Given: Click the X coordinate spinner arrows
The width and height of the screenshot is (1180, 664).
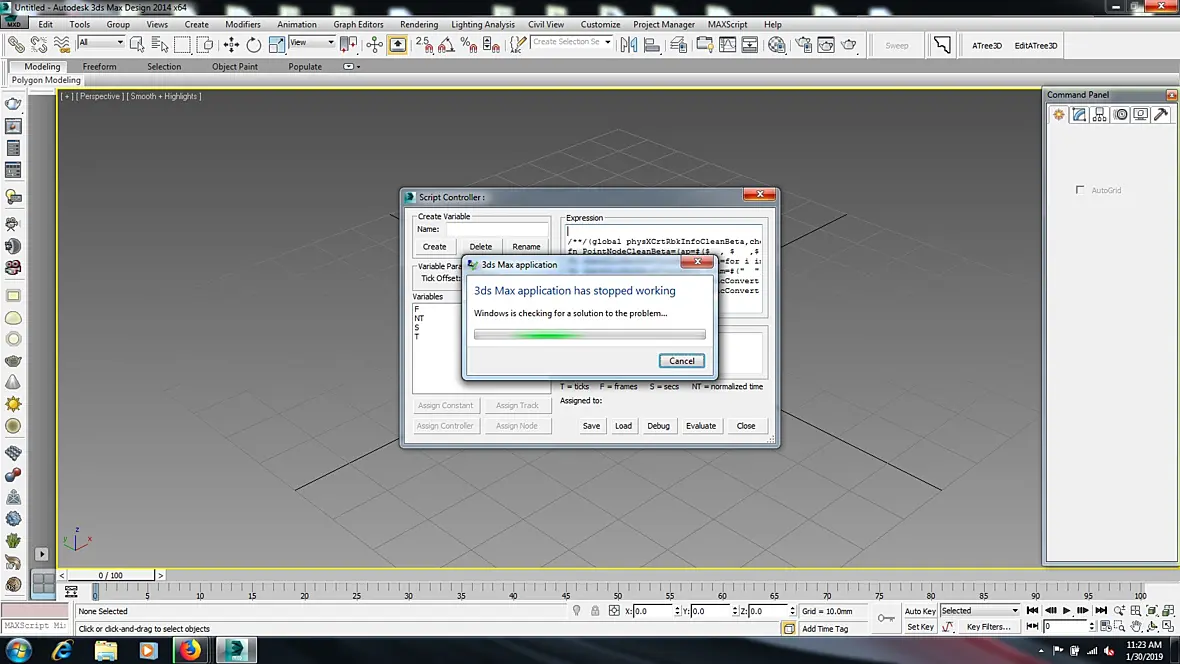Looking at the screenshot, I should tap(677, 611).
